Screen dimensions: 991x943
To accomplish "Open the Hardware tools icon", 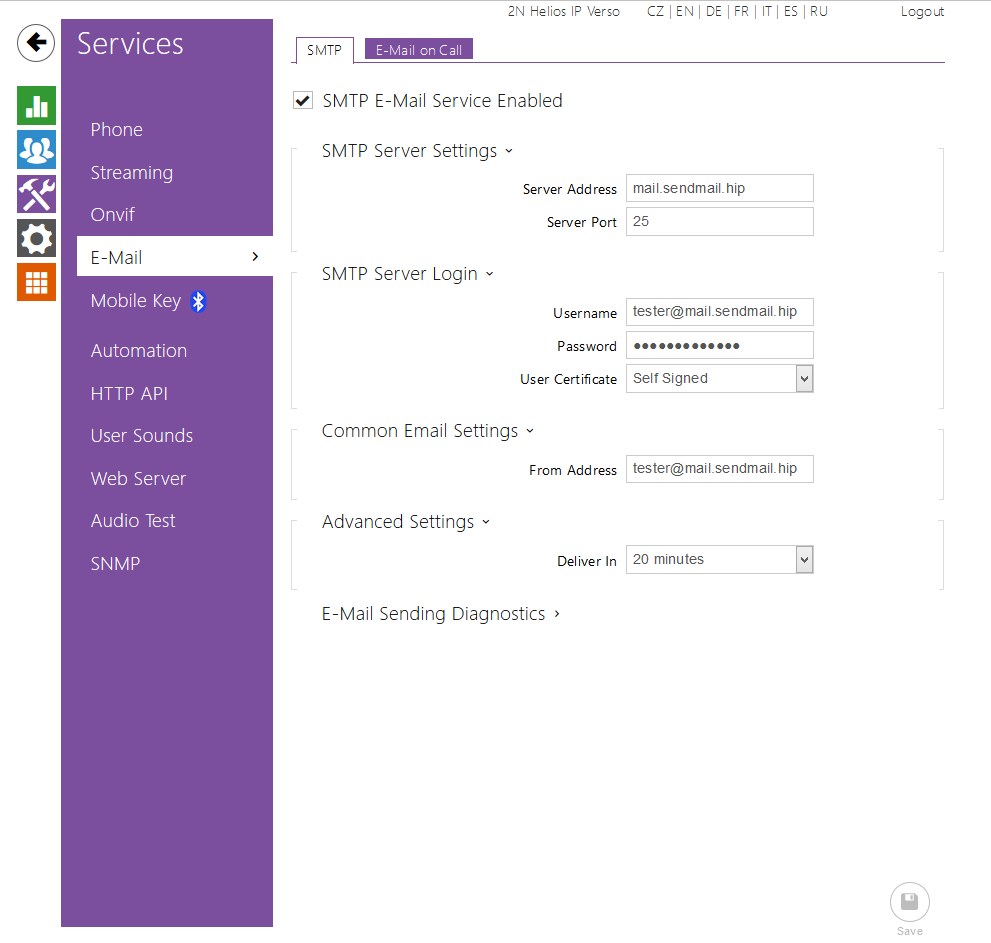I will click(36, 194).
